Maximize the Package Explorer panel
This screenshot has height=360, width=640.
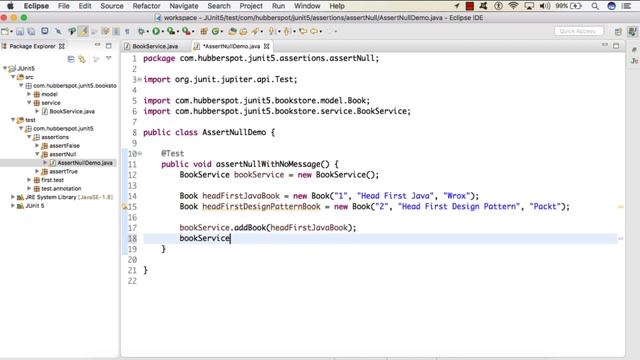pyautogui.click(x=109, y=46)
